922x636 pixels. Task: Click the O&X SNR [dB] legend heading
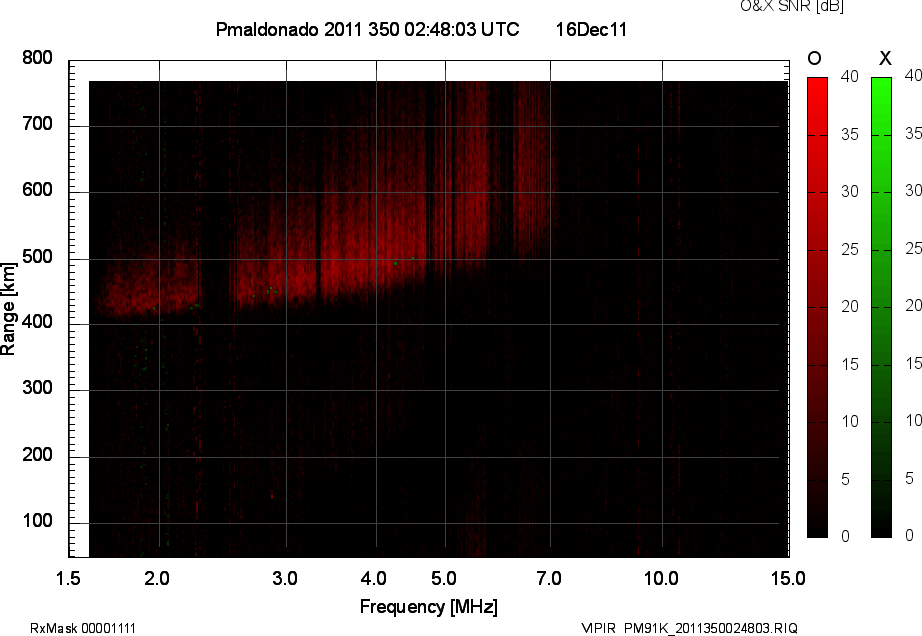(x=777, y=6)
